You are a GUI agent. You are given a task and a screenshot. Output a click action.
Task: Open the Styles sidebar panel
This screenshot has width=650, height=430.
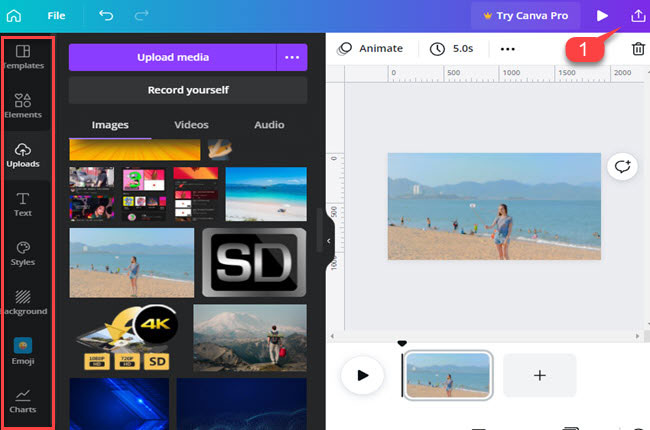point(23,253)
